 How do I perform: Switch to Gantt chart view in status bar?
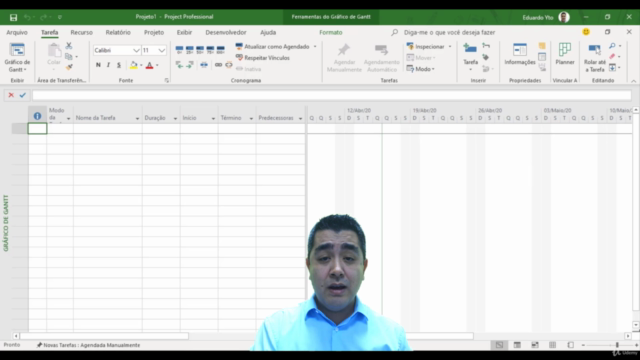point(499,345)
